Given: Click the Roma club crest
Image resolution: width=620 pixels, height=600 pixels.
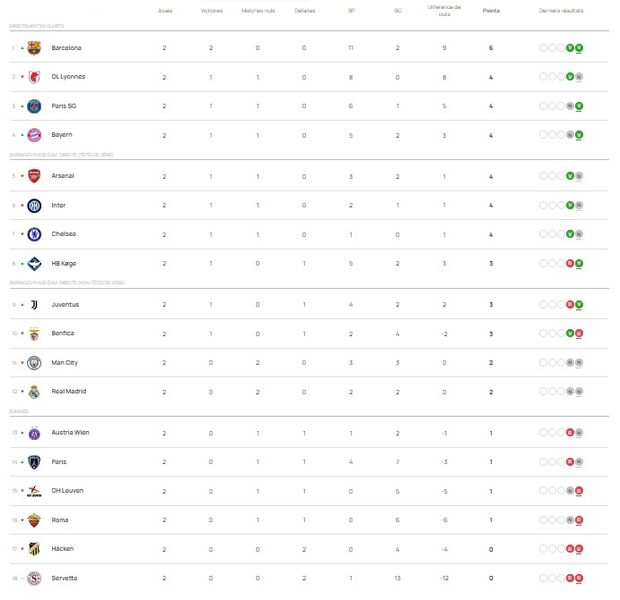Looking at the screenshot, I should (34, 520).
